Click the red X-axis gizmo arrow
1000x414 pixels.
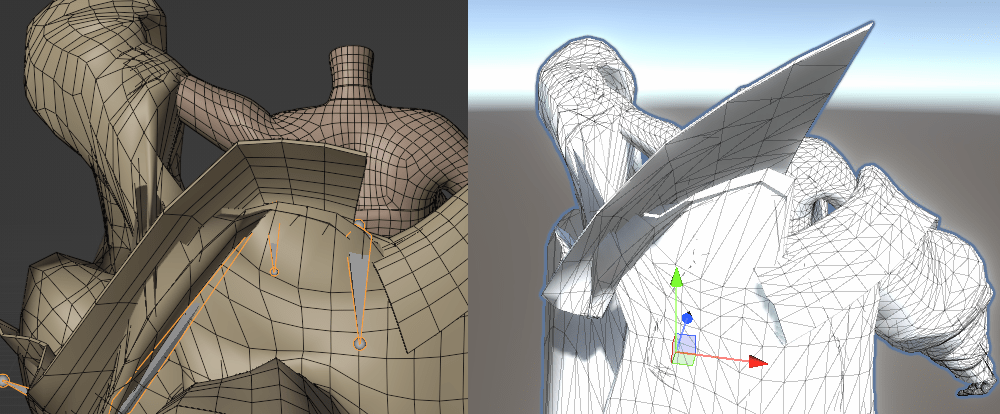click(x=757, y=362)
